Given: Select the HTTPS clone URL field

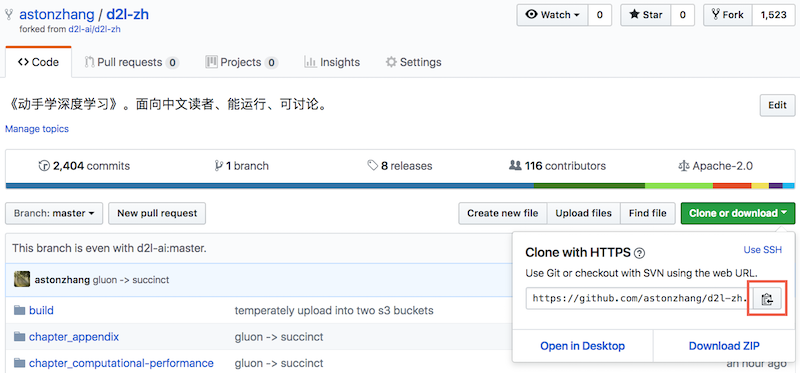Looking at the screenshot, I should [640, 299].
